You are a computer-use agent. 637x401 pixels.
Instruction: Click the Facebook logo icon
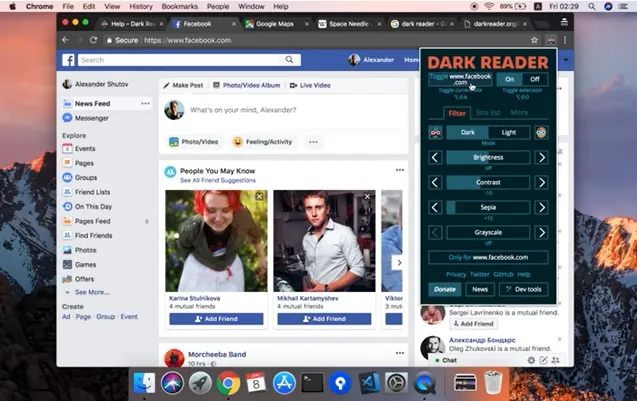click(68, 60)
